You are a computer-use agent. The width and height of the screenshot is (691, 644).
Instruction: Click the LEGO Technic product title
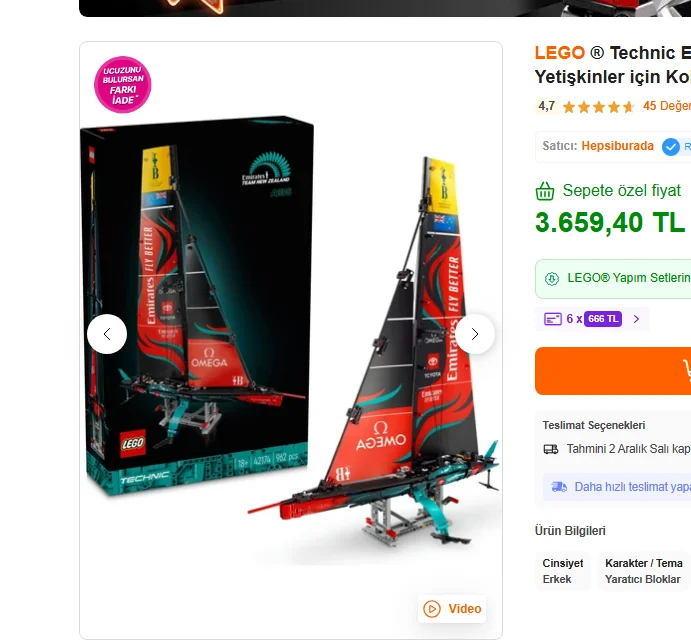612,64
